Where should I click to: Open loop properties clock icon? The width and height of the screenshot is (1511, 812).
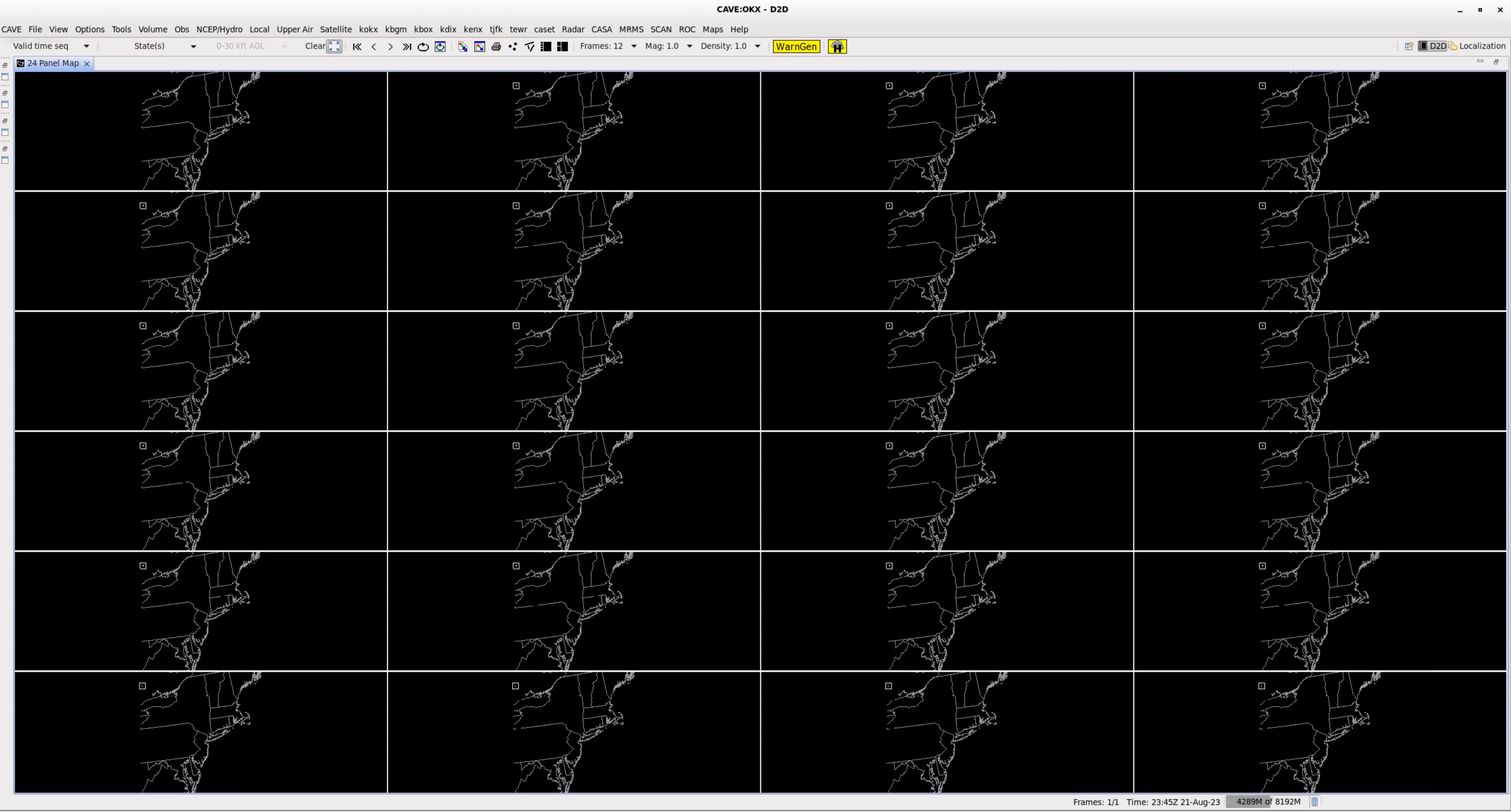[x=440, y=47]
